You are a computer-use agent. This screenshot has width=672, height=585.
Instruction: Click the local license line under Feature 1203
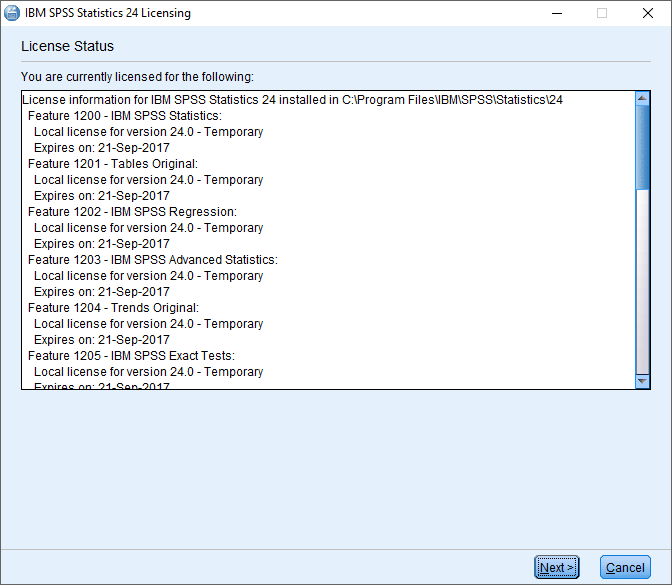click(148, 276)
